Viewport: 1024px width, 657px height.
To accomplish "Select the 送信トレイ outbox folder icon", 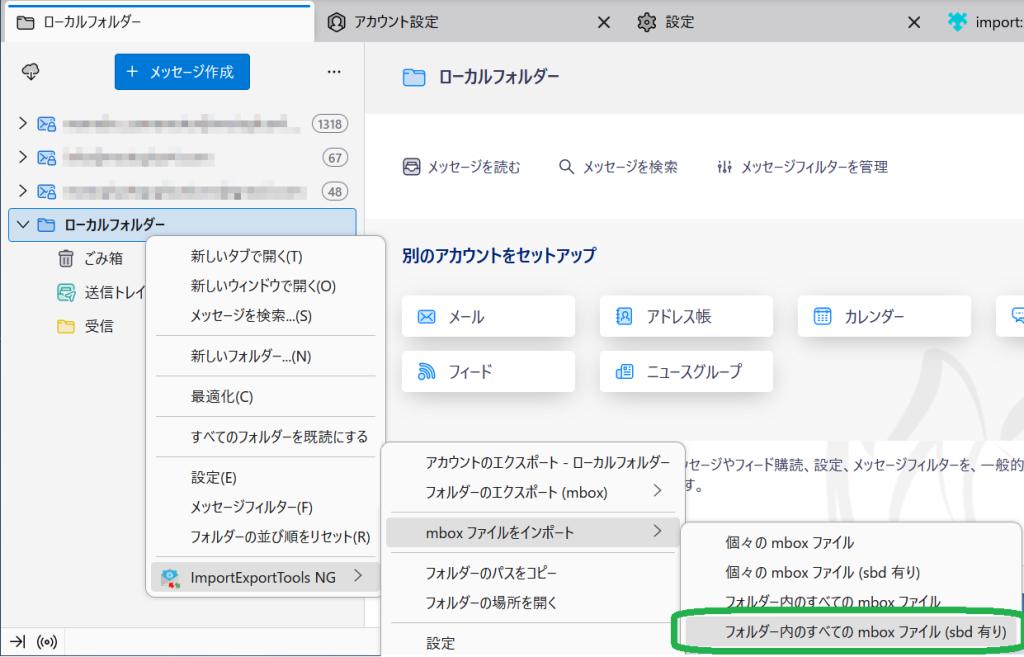I will [x=66, y=292].
